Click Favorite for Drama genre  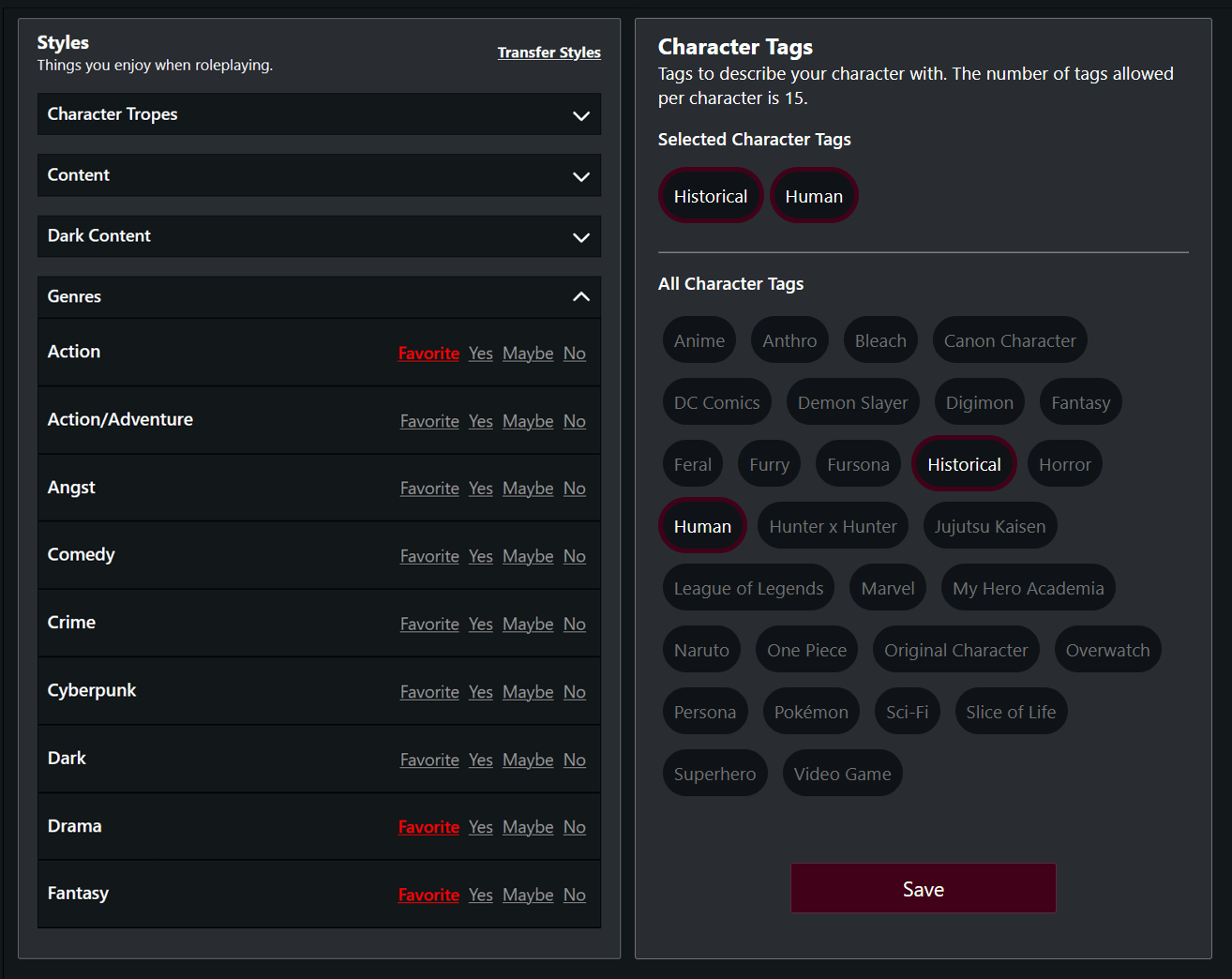pos(428,827)
